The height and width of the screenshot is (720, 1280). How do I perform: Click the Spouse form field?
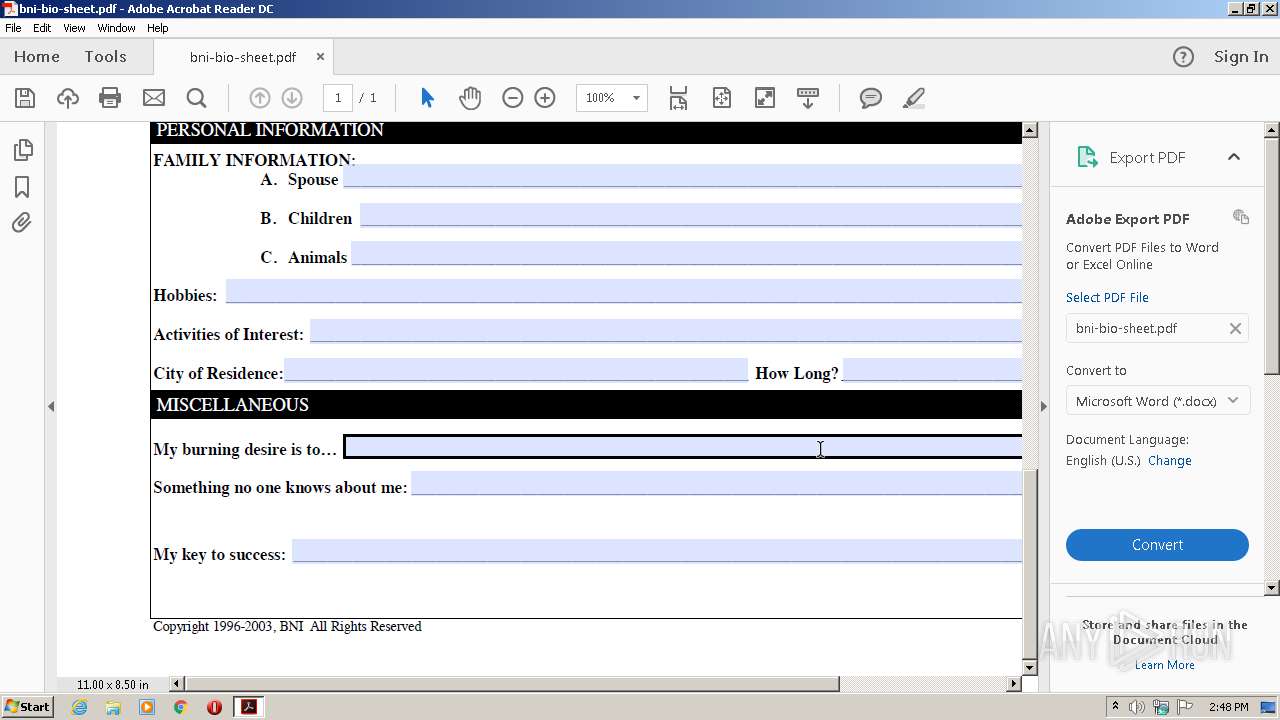coord(683,176)
